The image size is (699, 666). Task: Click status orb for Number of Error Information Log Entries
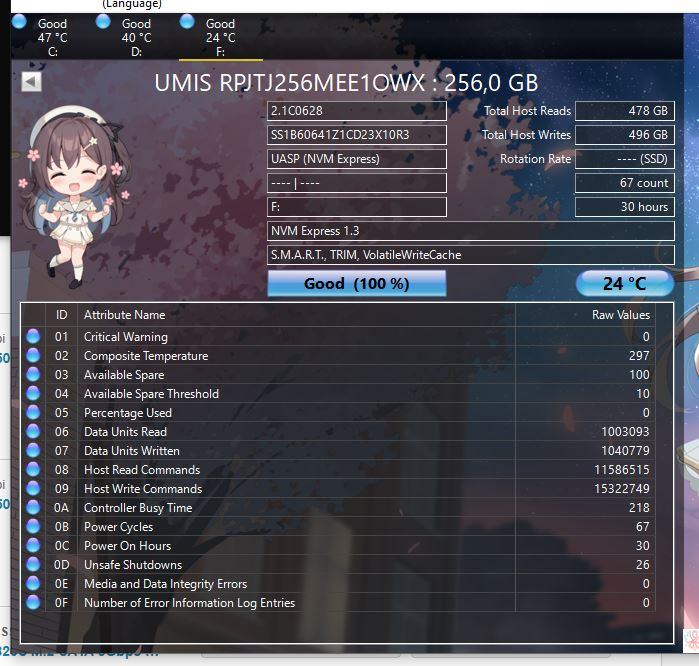(x=33, y=603)
